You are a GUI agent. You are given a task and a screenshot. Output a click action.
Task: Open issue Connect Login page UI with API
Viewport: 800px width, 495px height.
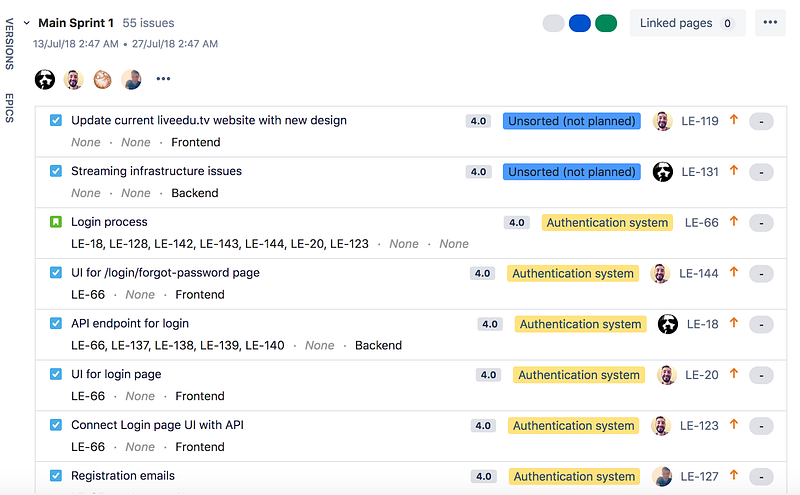157,425
